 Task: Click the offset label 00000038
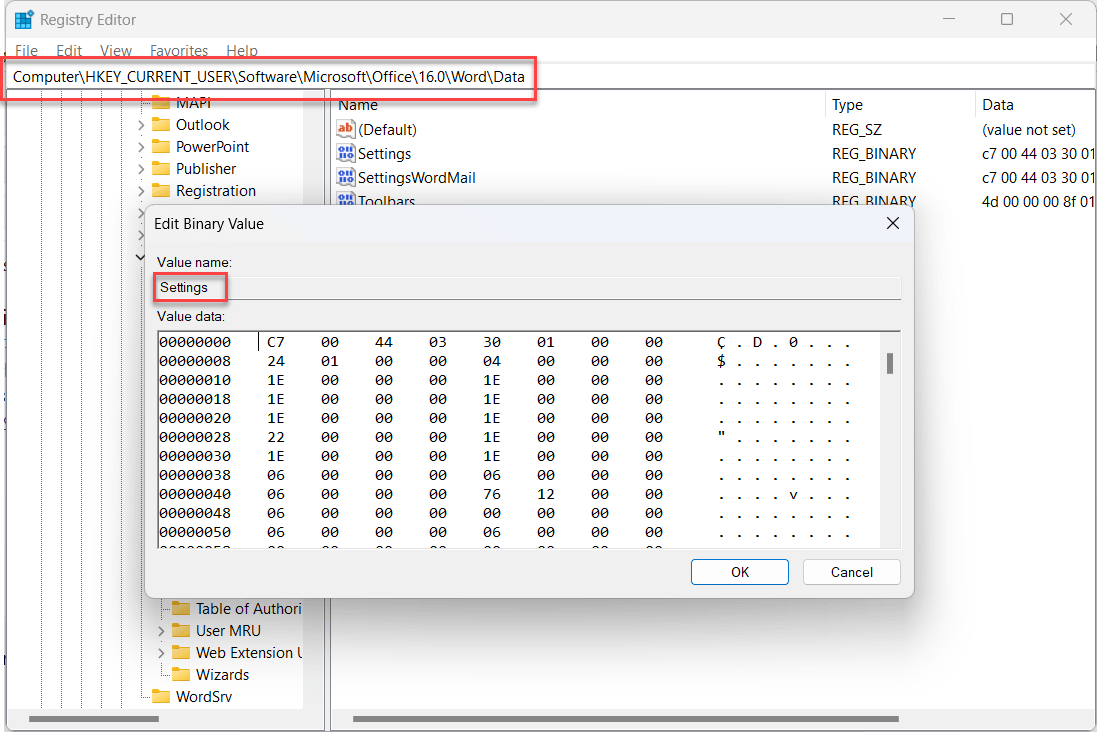click(194, 475)
